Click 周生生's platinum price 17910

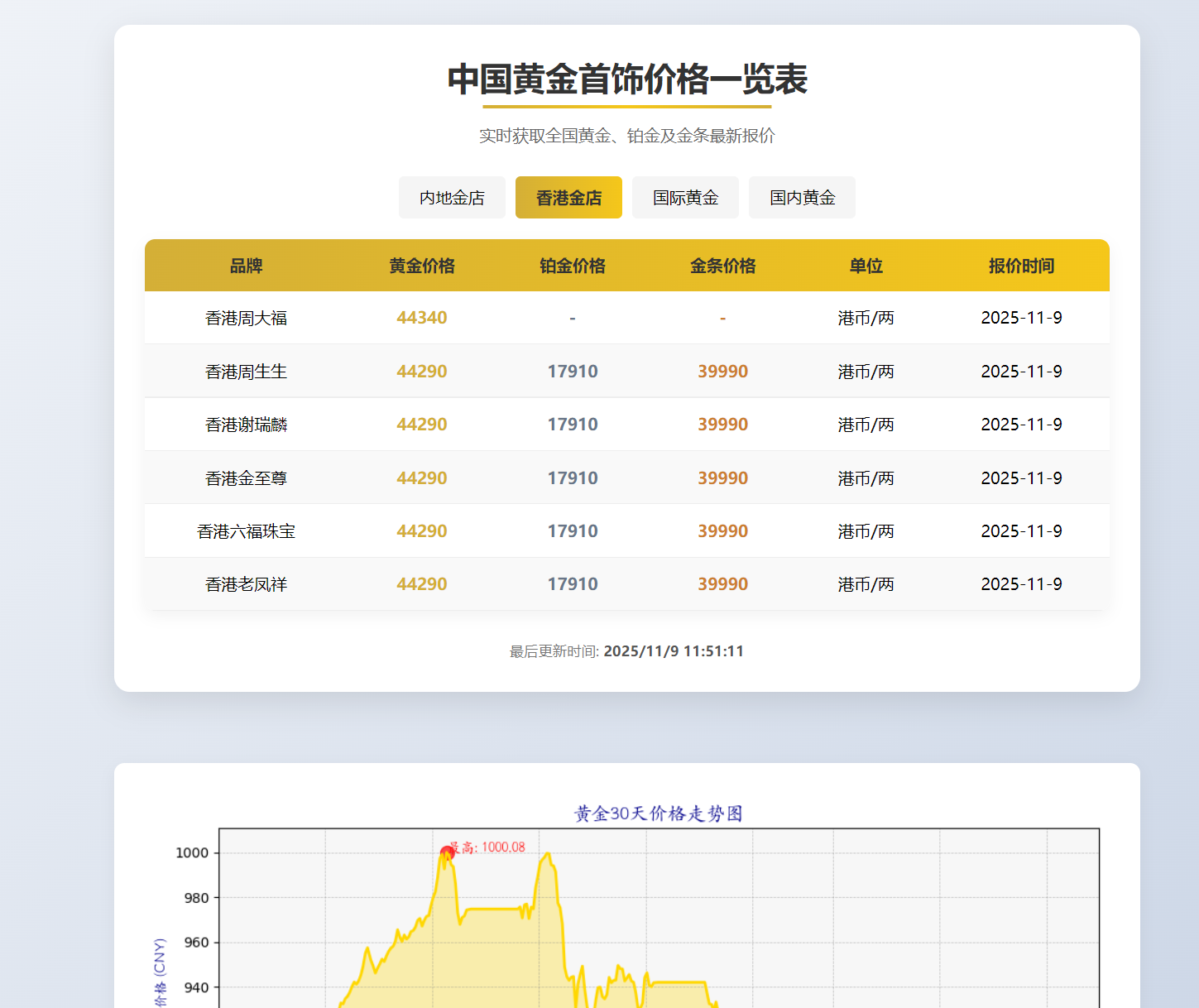[573, 371]
